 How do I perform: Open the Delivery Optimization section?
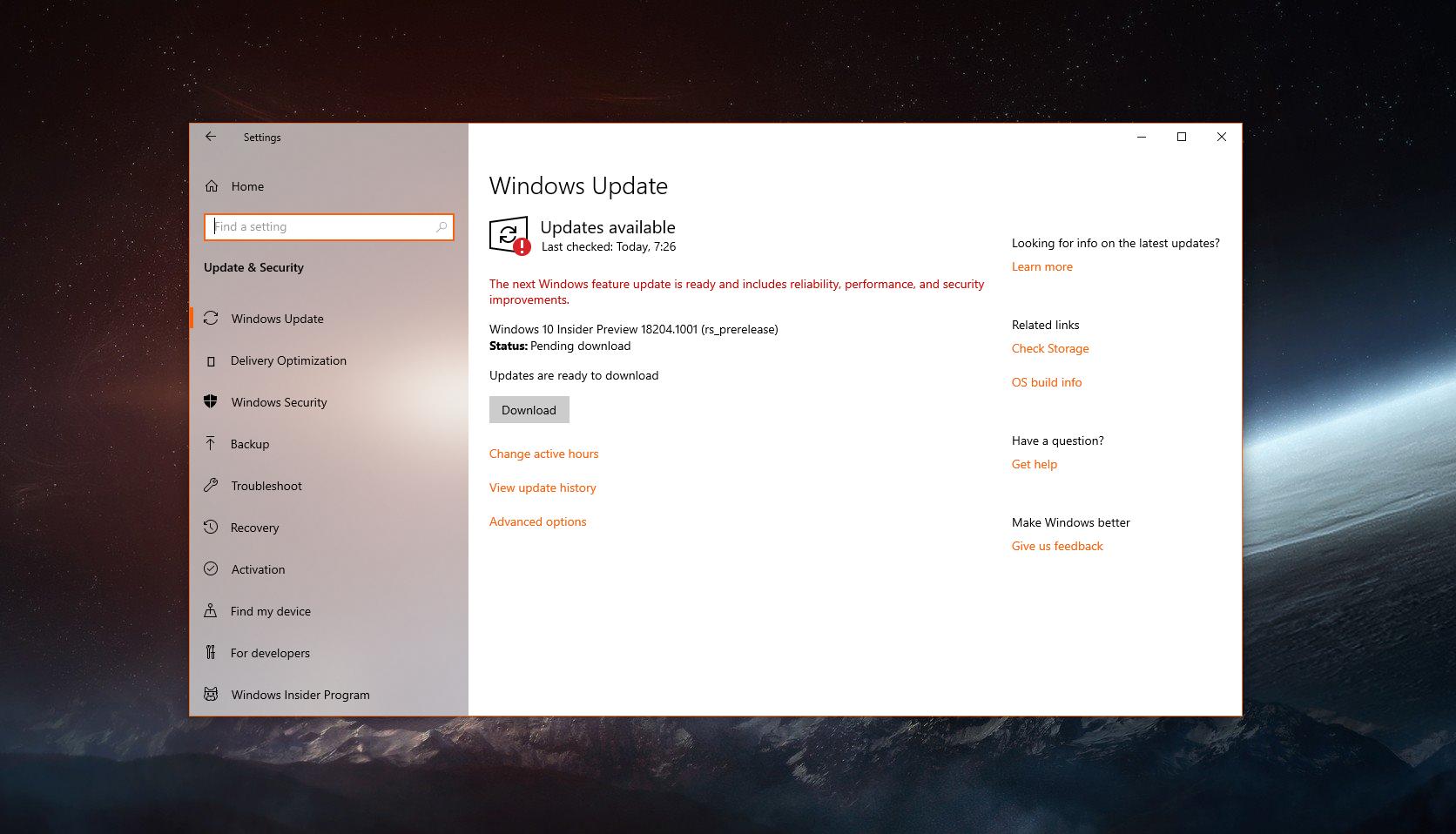coord(288,360)
